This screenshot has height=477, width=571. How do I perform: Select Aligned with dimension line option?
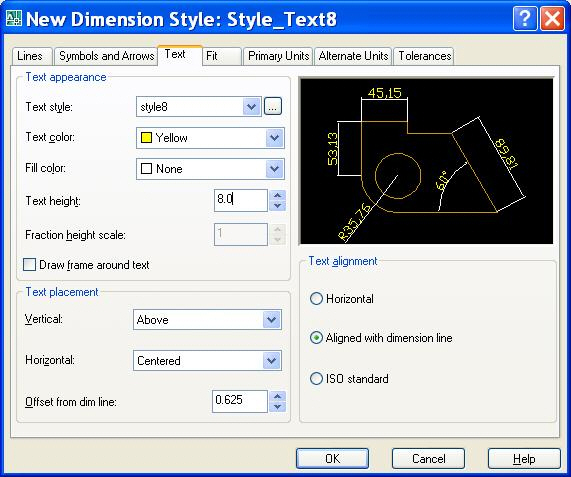(316, 338)
